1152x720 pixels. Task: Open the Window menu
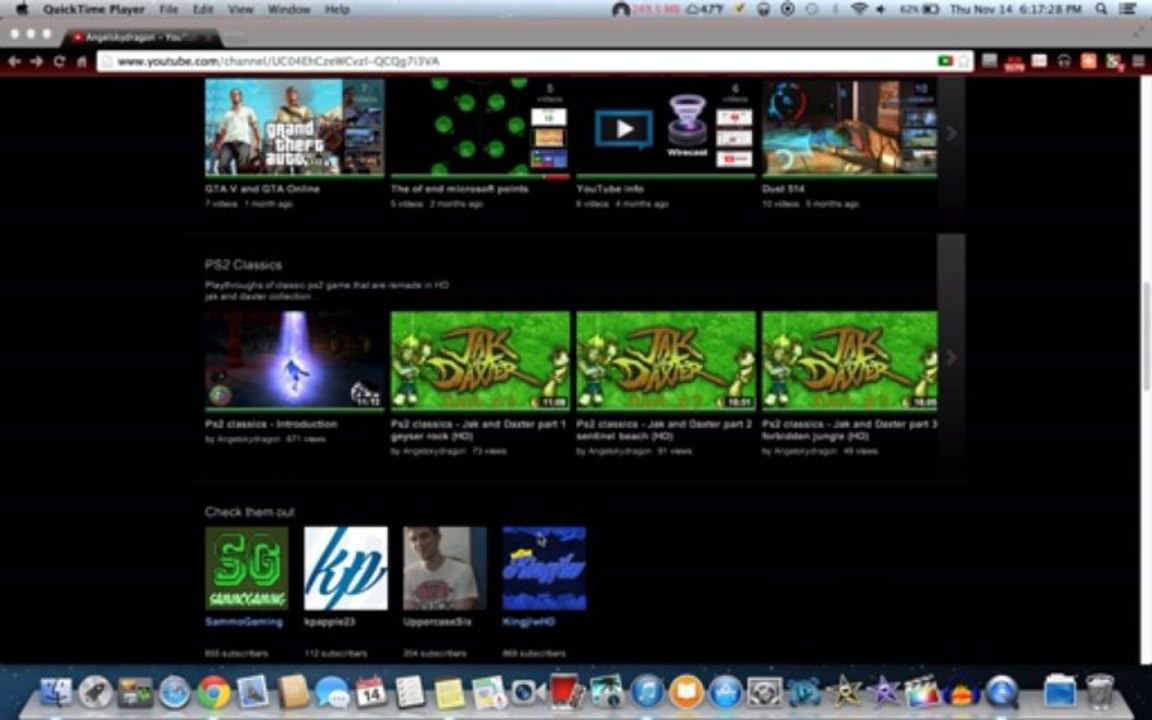coord(288,10)
